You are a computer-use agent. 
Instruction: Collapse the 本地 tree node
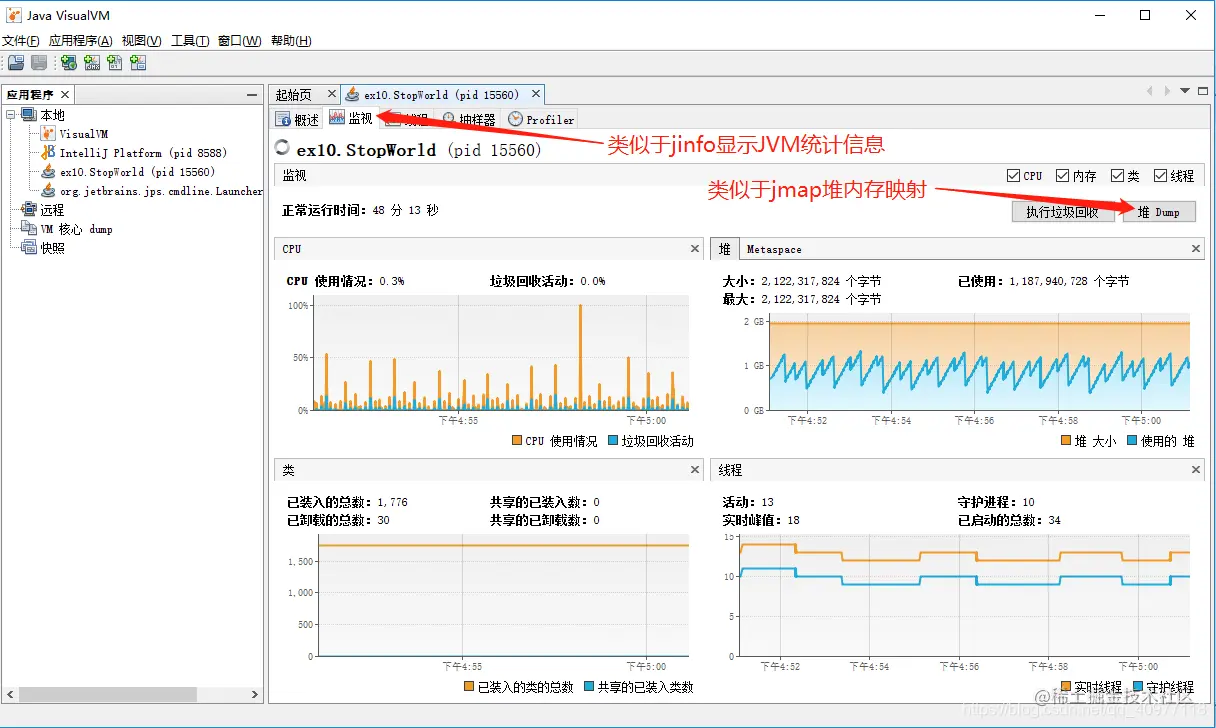(11, 115)
